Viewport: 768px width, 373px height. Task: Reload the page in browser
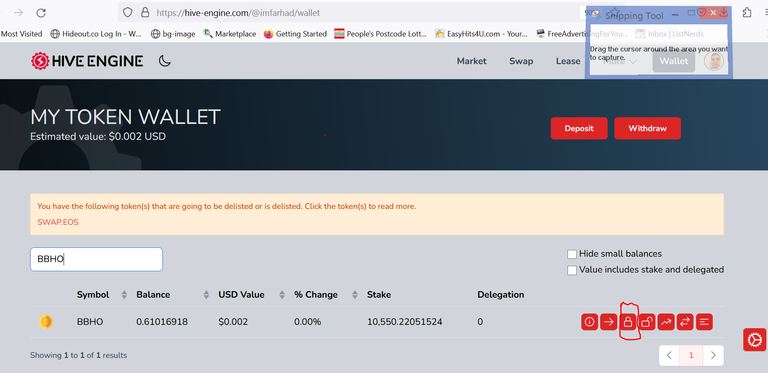[41, 13]
